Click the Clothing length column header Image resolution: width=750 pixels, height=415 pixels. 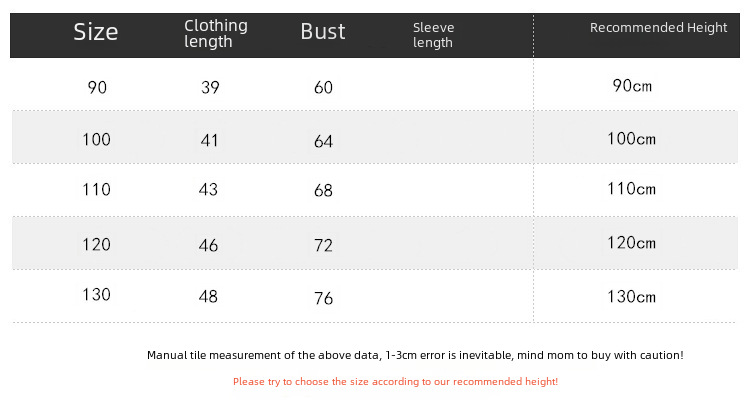(216, 33)
